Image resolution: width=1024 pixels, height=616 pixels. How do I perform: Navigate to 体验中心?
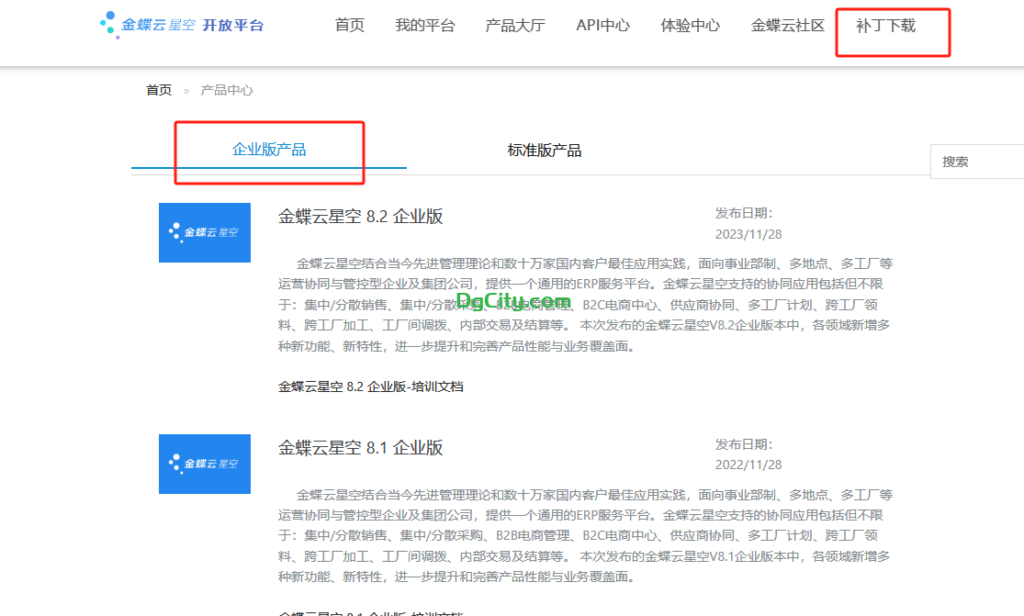point(690,26)
